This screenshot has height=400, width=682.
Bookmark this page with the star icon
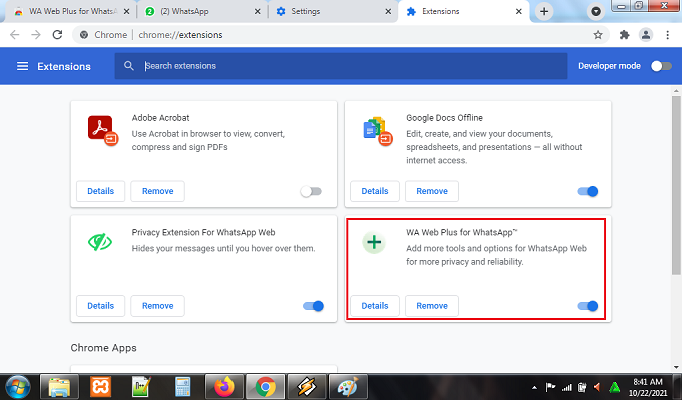click(598, 35)
